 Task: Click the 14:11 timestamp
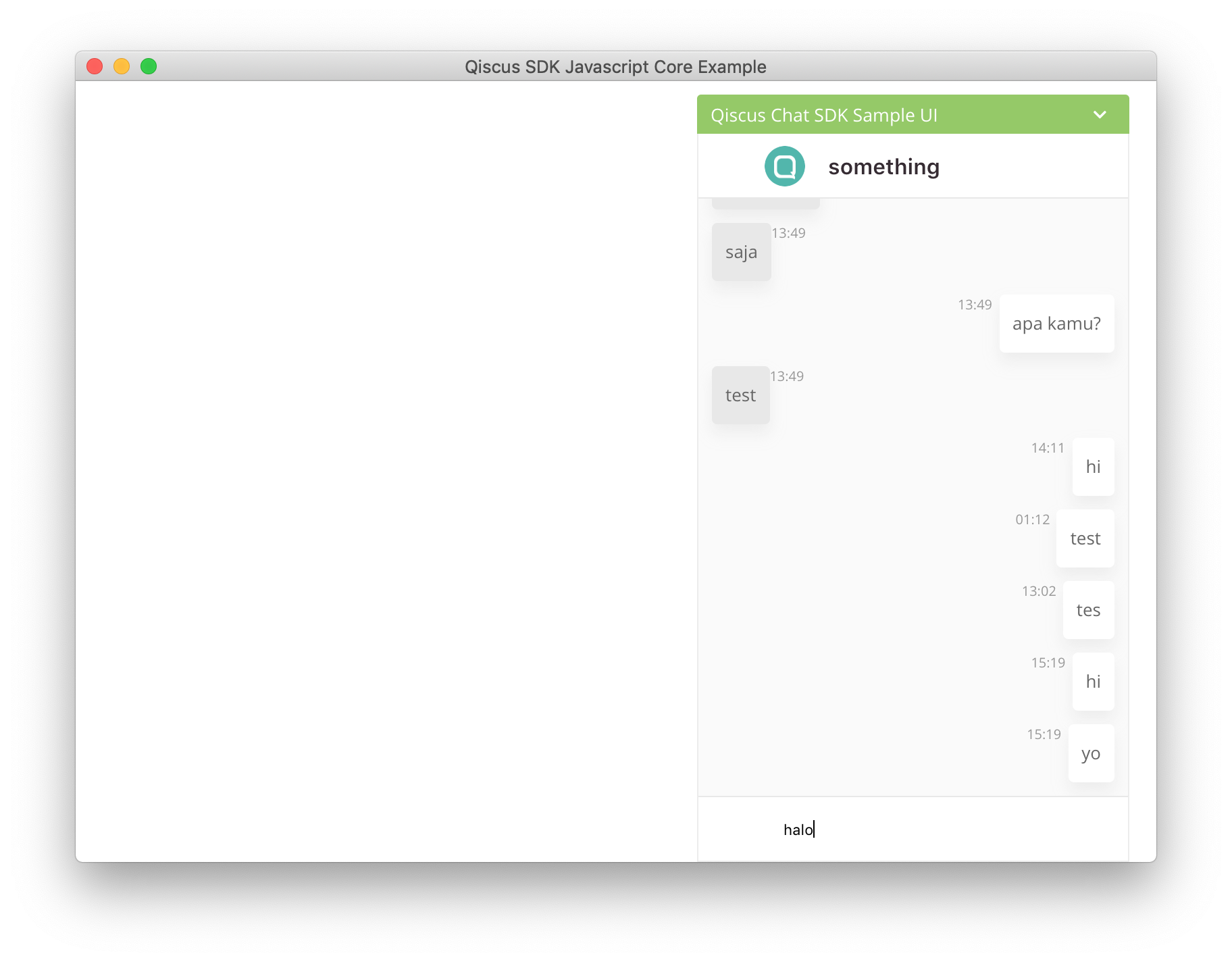point(1048,448)
